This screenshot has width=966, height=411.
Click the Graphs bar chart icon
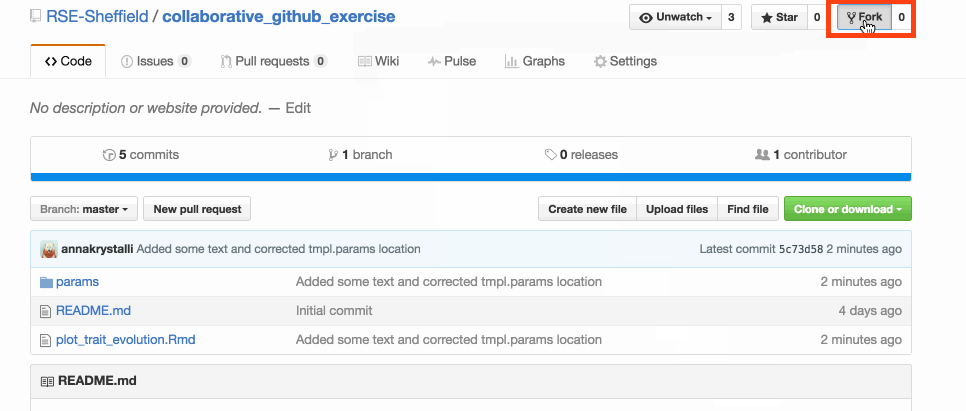(511, 62)
